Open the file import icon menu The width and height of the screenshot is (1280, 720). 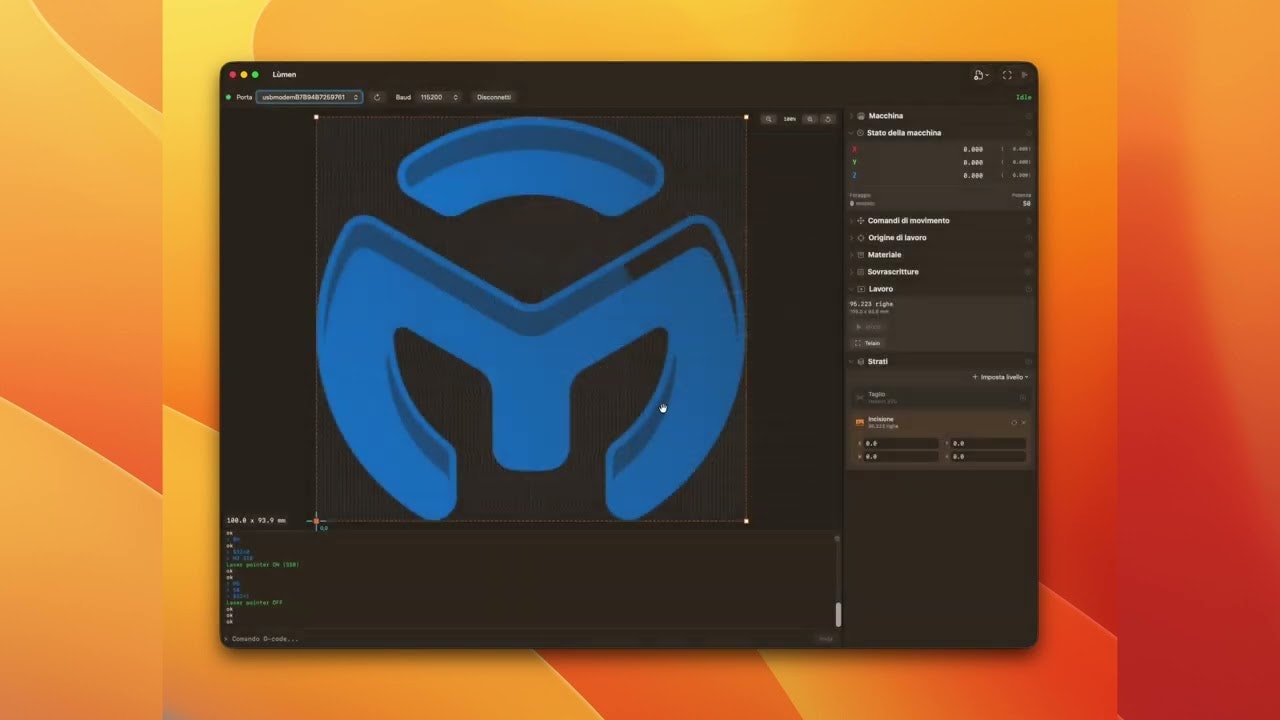pos(981,75)
